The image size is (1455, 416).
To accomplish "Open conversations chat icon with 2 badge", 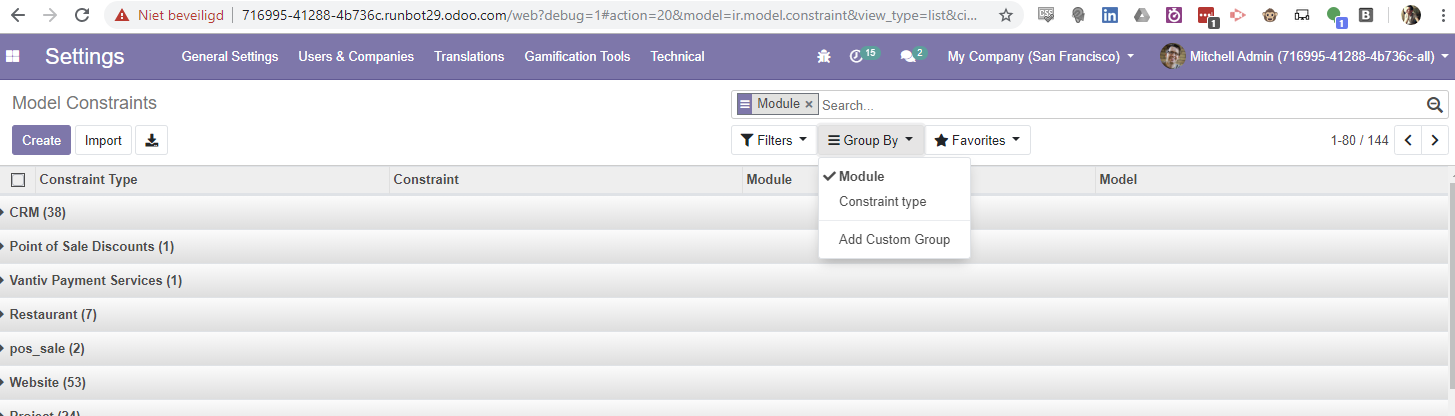I will [x=913, y=56].
